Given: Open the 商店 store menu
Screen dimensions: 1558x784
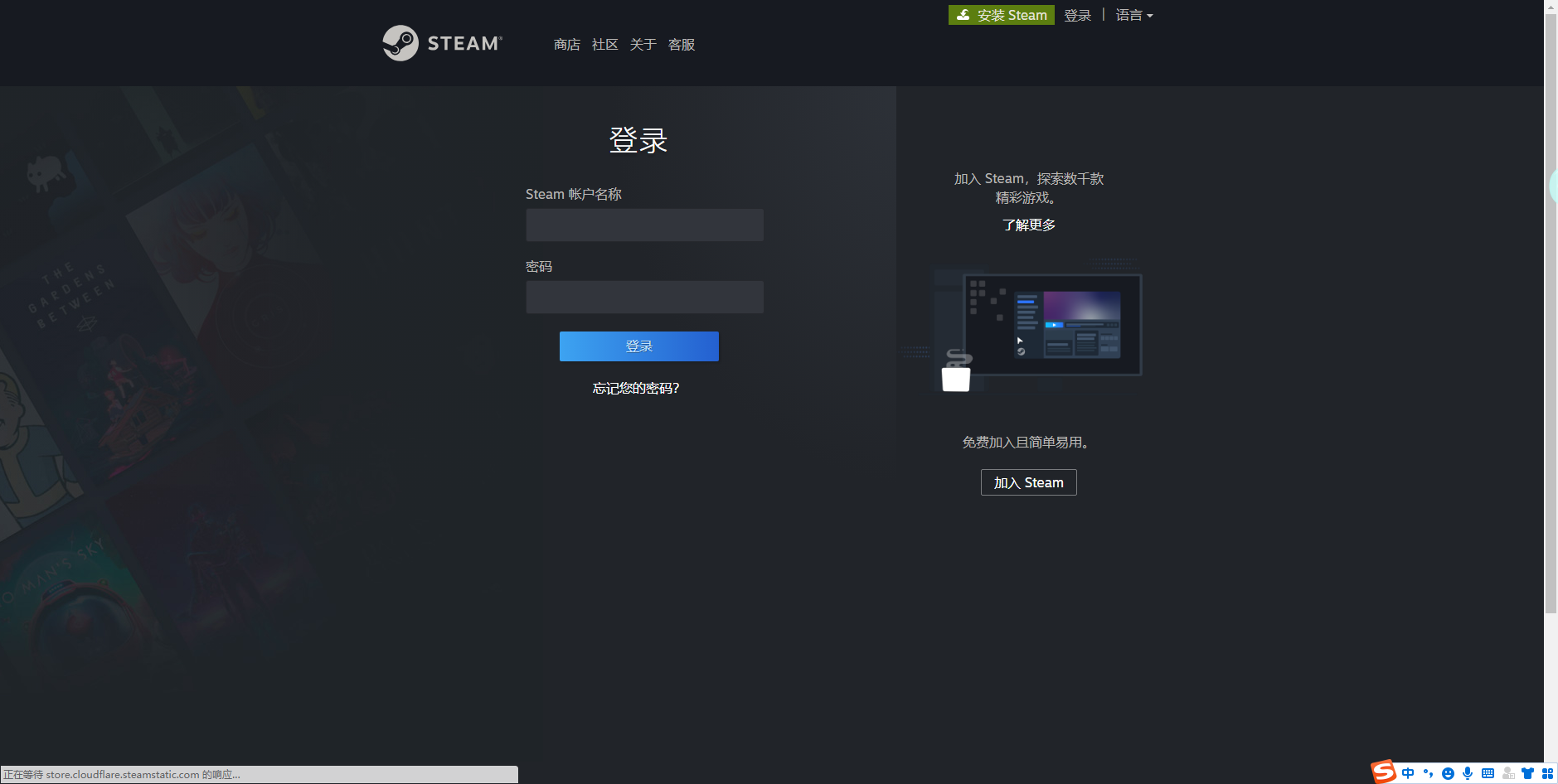Looking at the screenshot, I should (566, 45).
